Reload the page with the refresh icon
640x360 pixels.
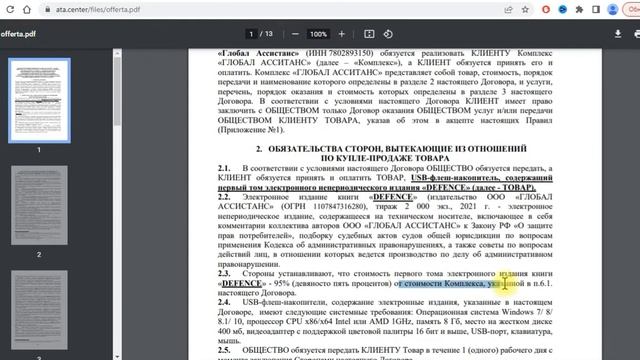click(x=10, y=9)
